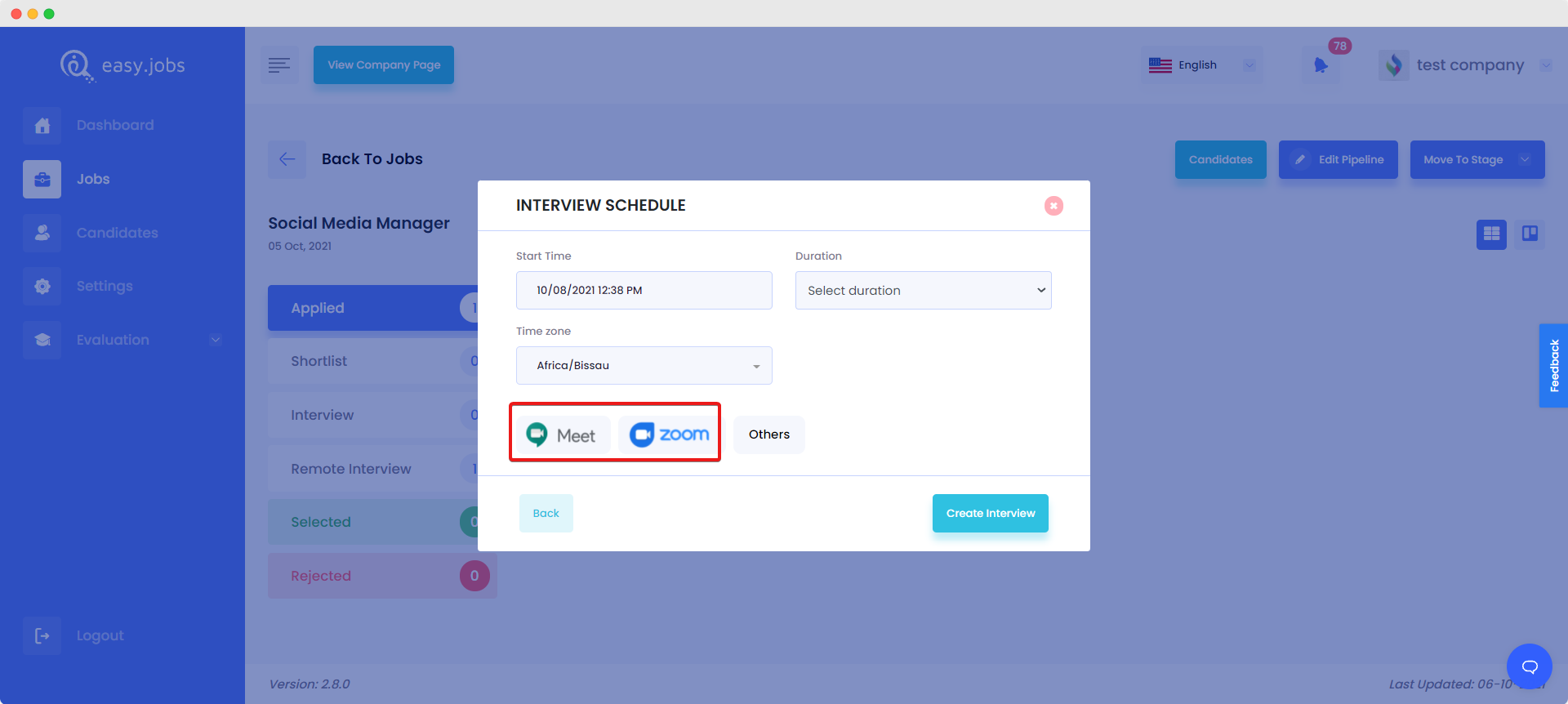
Task: Click the back arrow icon
Action: (287, 159)
